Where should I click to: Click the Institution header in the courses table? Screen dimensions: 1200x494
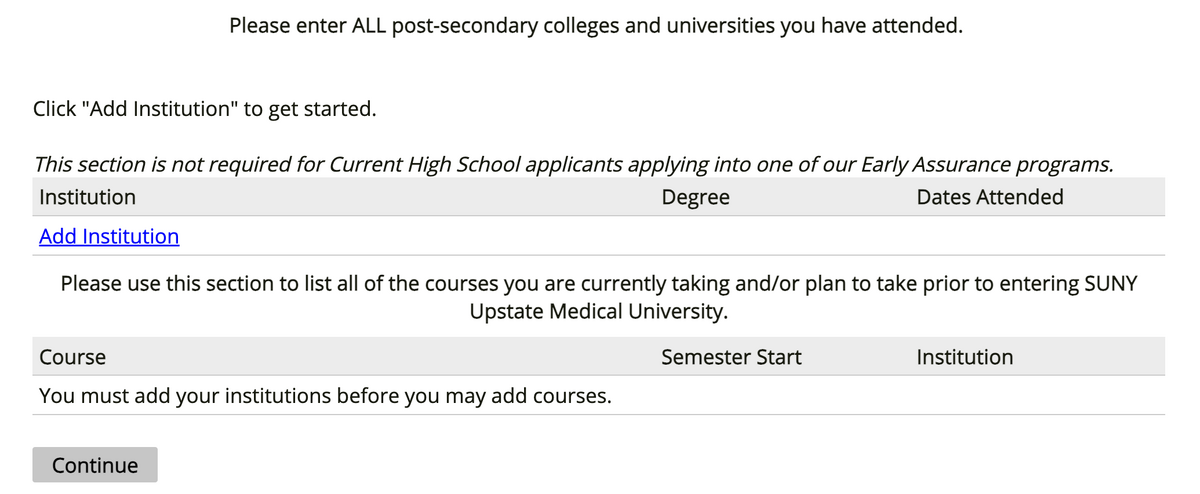tap(964, 357)
